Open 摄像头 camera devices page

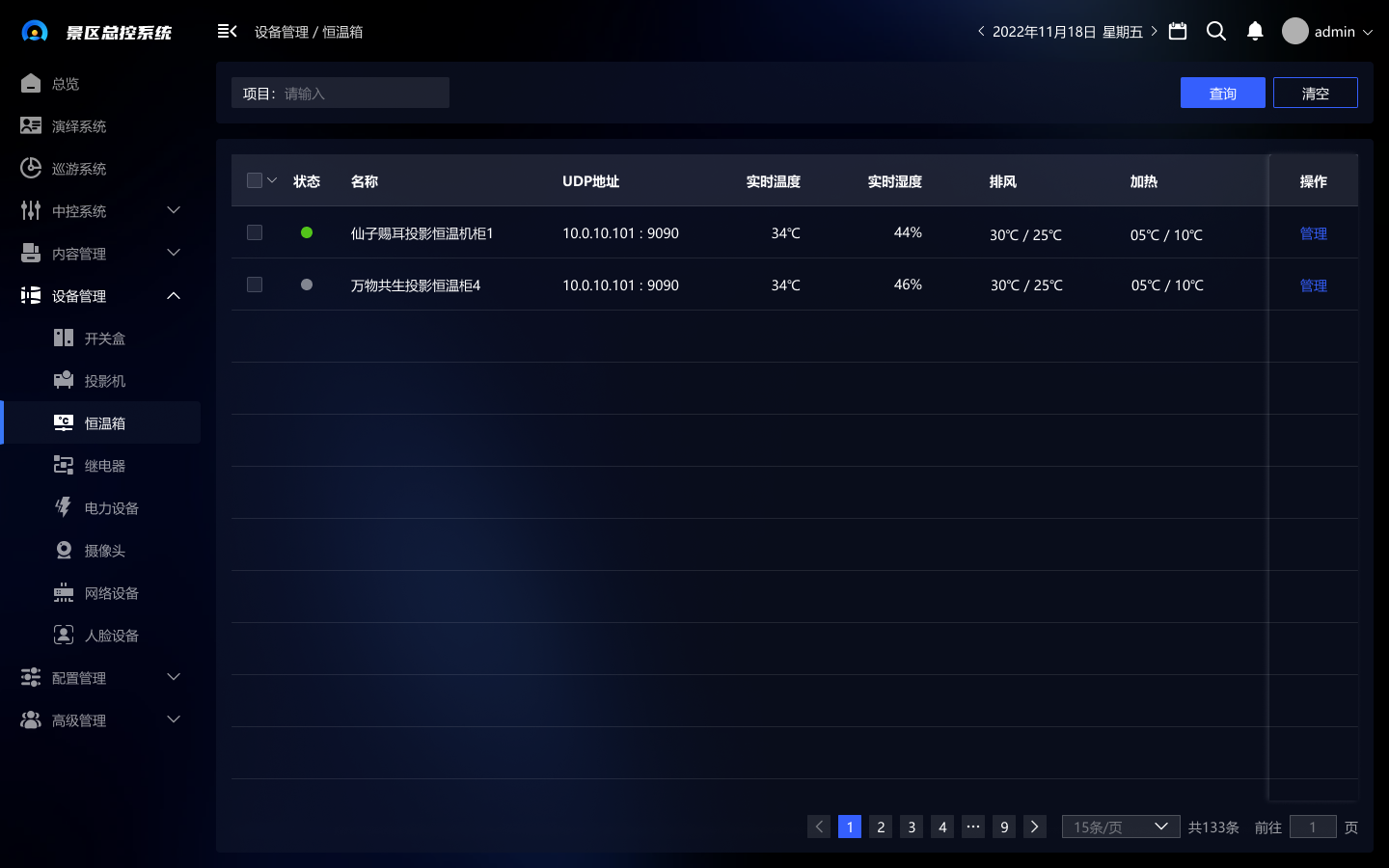click(104, 551)
